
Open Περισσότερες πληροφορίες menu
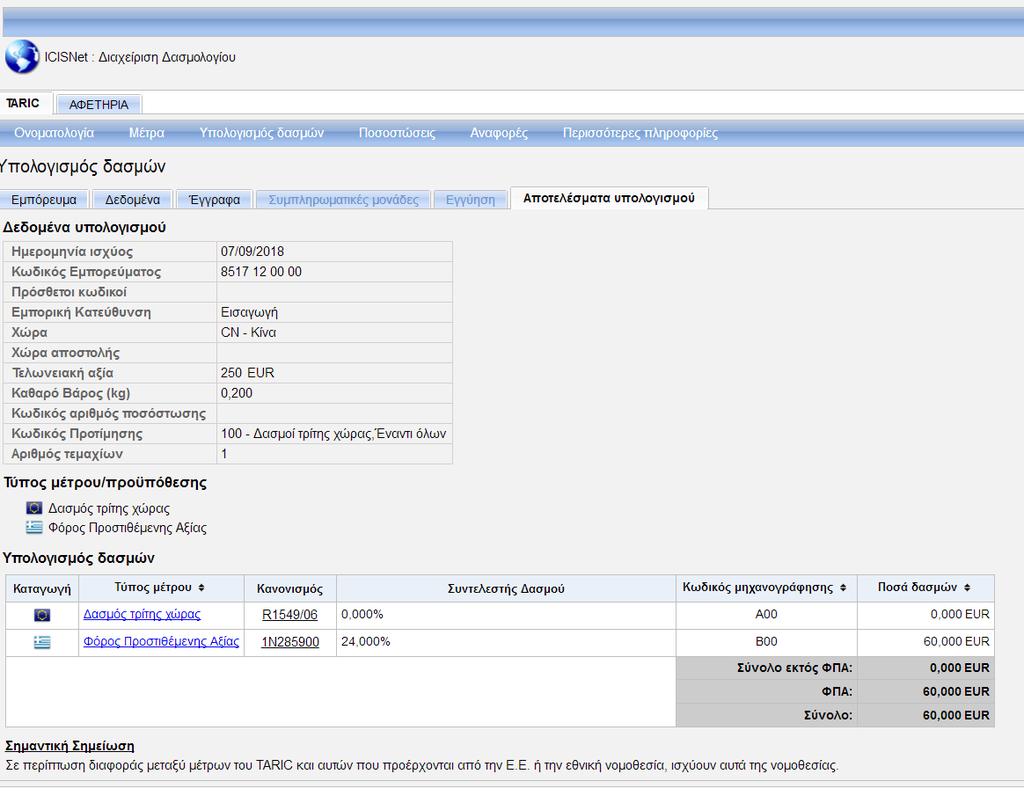pos(640,133)
